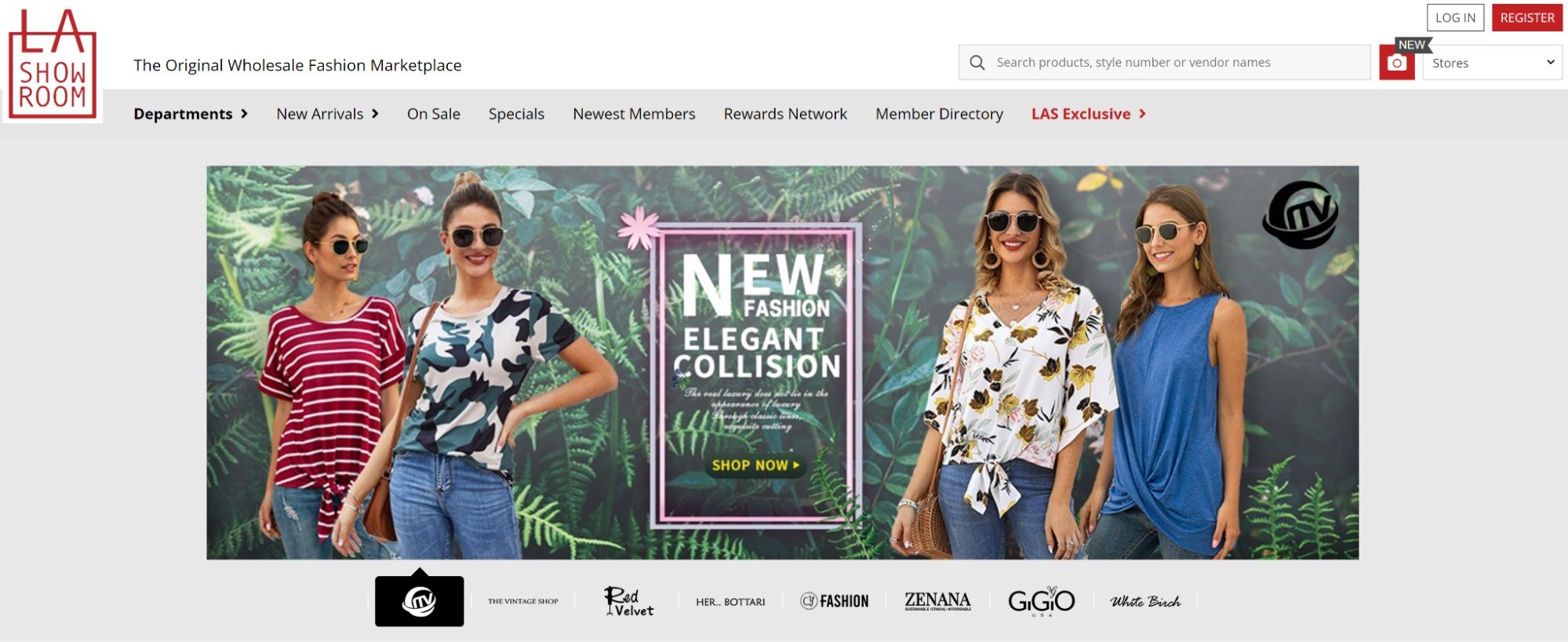Choose the Red Velvet brand logo
The image size is (1568, 642).
pyautogui.click(x=628, y=601)
